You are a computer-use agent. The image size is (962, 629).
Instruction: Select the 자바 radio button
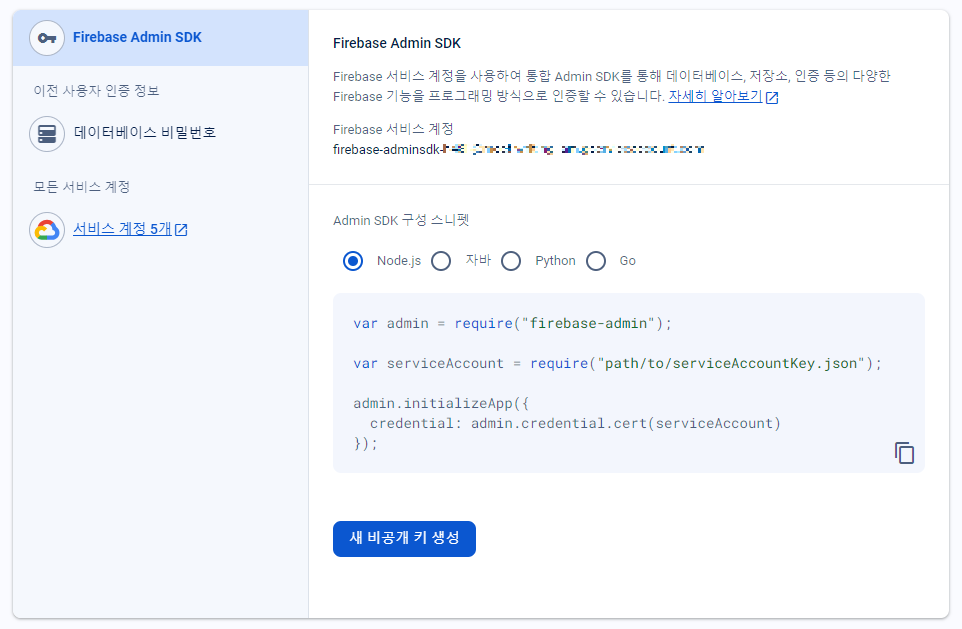pos(441,261)
